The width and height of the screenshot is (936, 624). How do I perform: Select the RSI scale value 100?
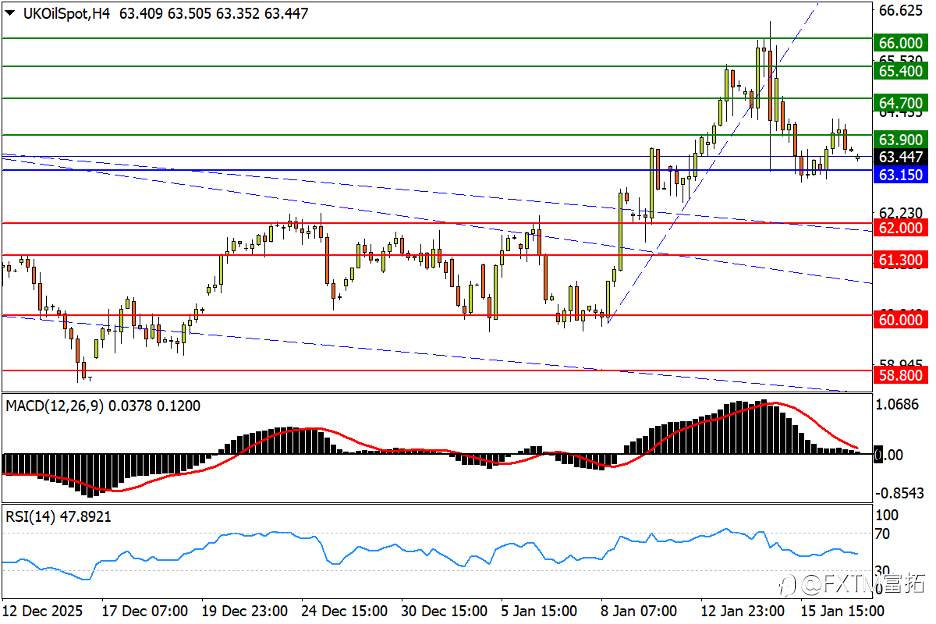pos(886,515)
